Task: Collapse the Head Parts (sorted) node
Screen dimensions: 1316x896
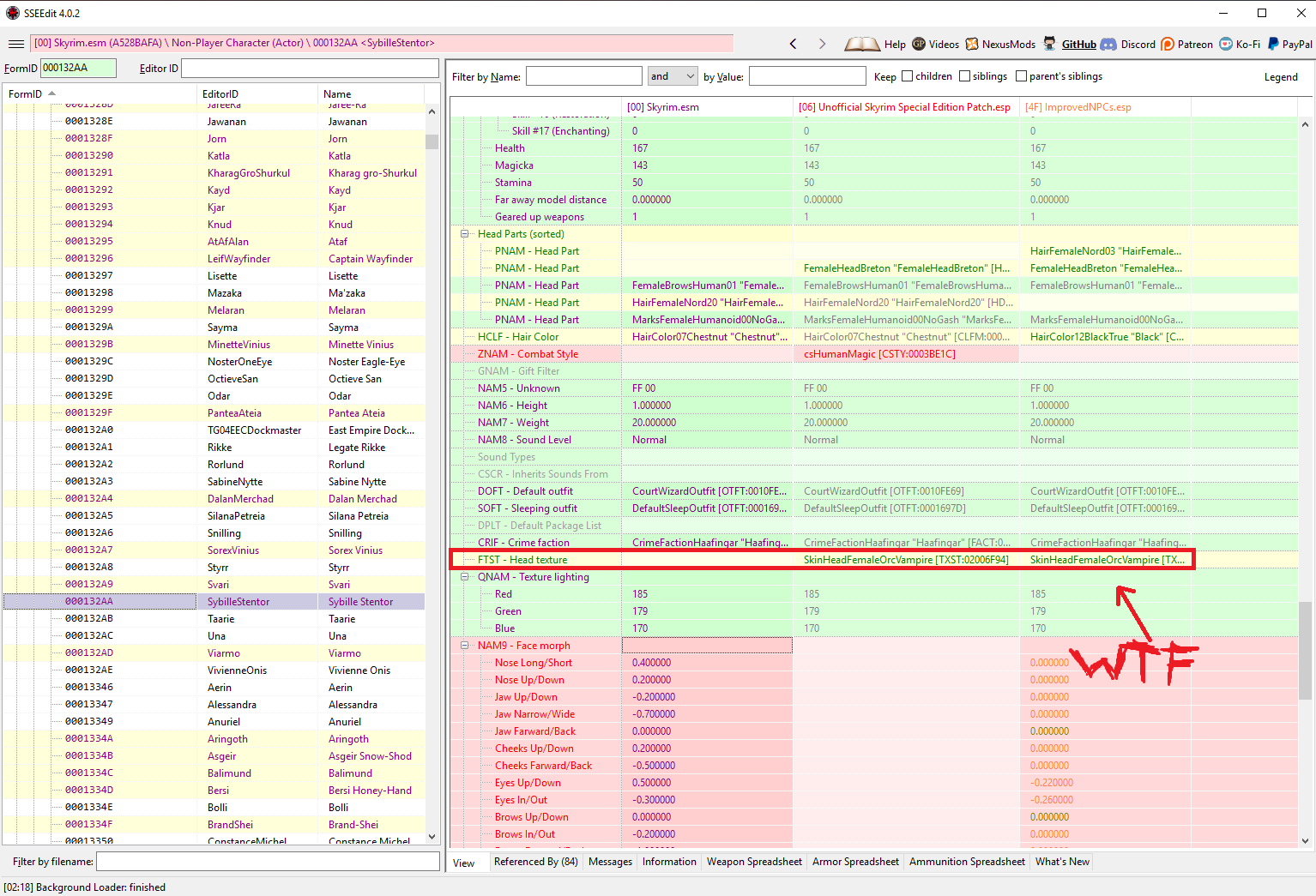Action: 465,234
